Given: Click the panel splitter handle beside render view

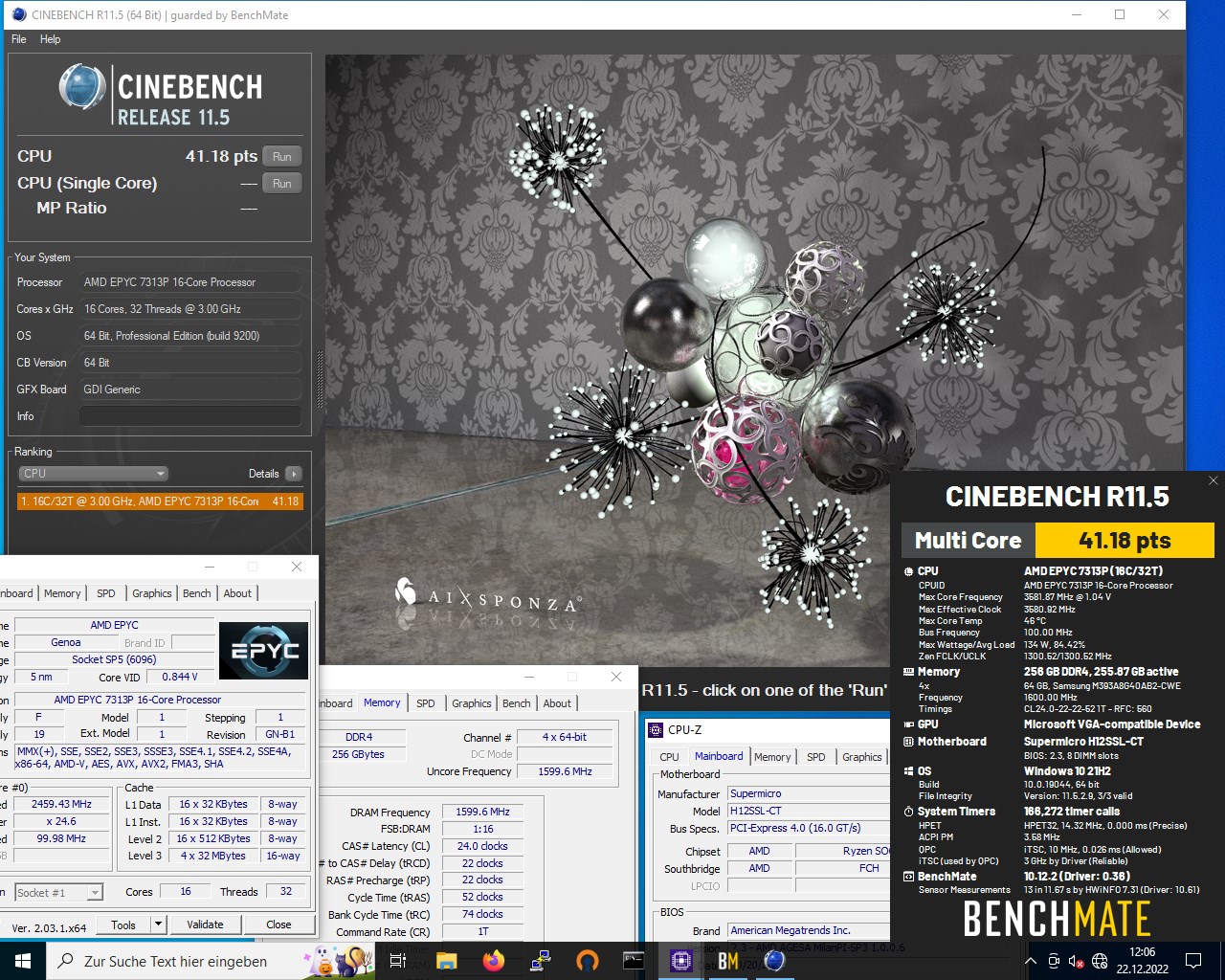Looking at the screenshot, I should click(x=320, y=380).
